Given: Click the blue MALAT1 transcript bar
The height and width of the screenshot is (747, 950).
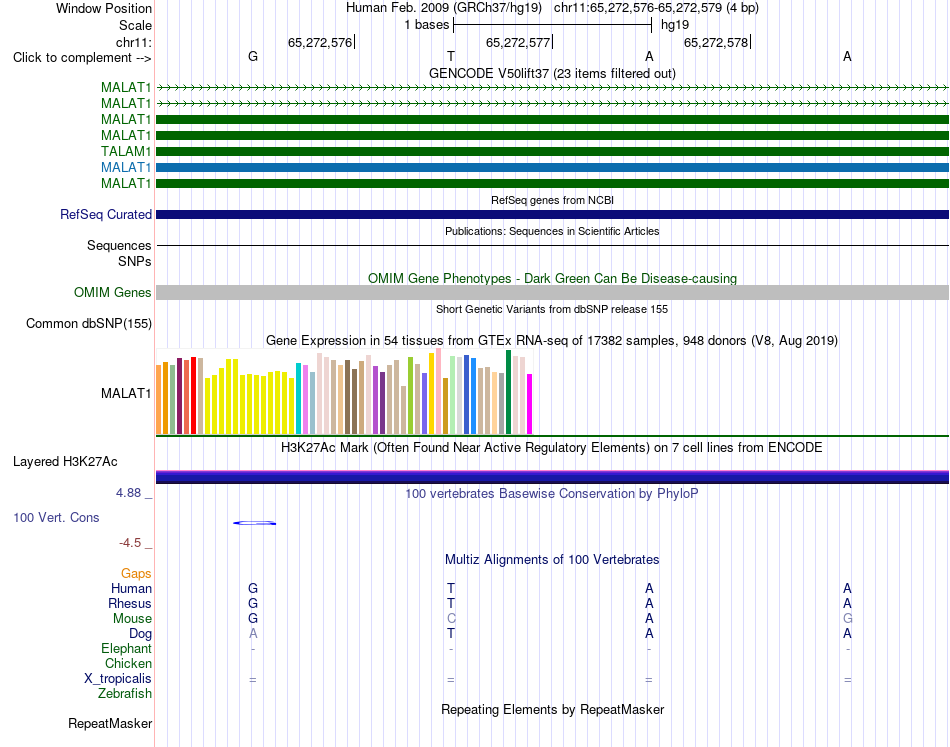Looking at the screenshot, I should (x=552, y=167).
